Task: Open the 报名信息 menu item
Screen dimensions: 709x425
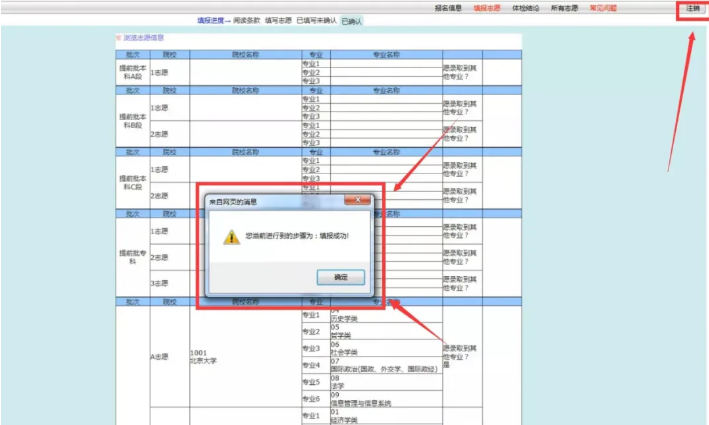Action: [x=448, y=8]
